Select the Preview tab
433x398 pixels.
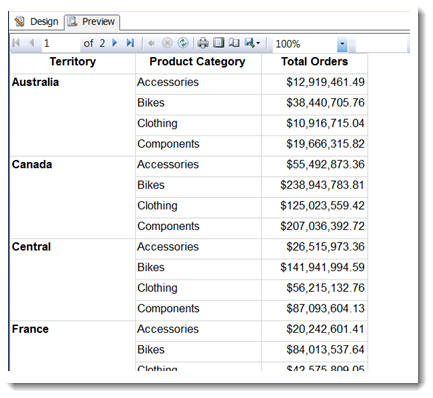92,22
